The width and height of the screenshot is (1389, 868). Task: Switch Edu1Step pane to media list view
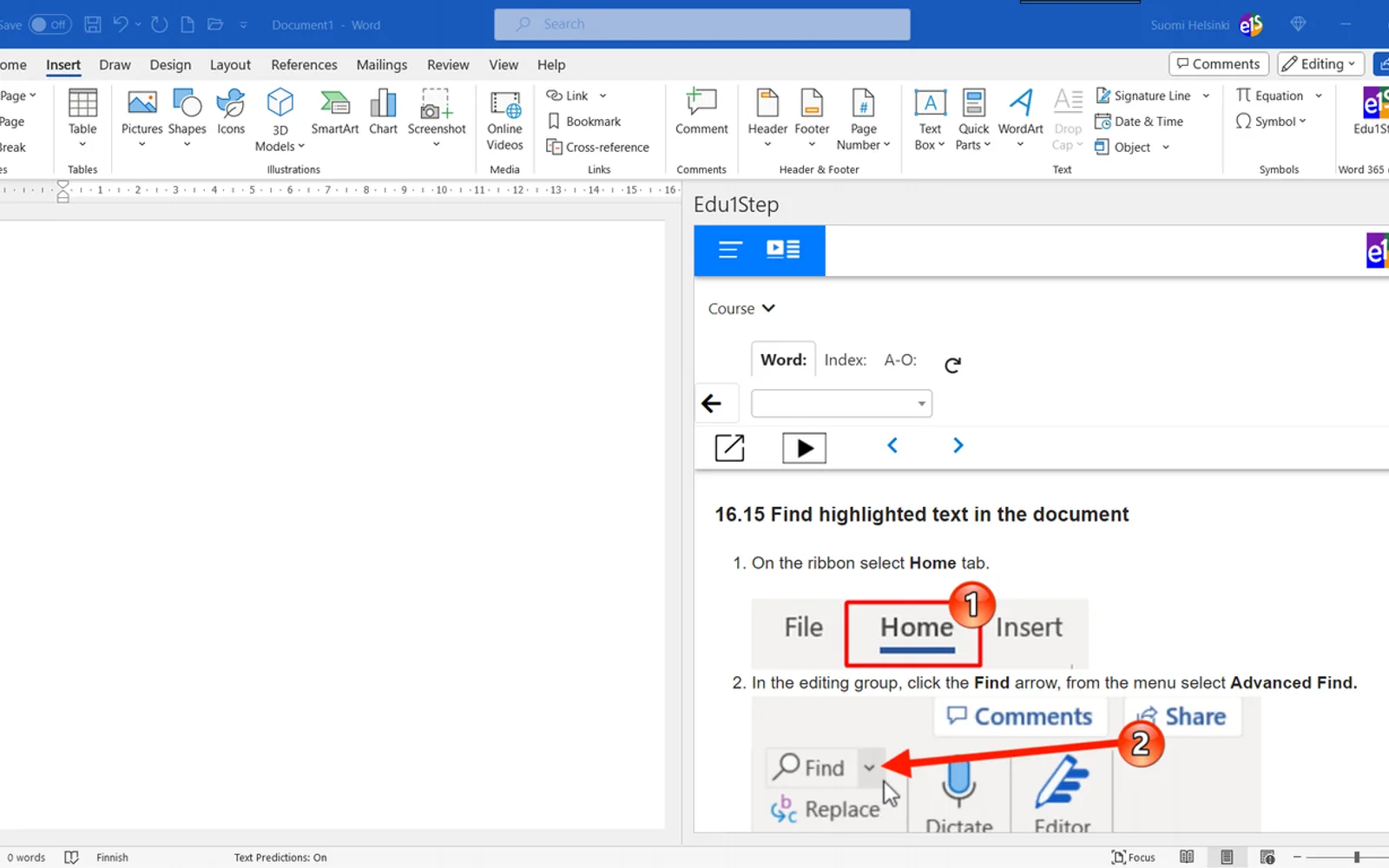point(783,250)
